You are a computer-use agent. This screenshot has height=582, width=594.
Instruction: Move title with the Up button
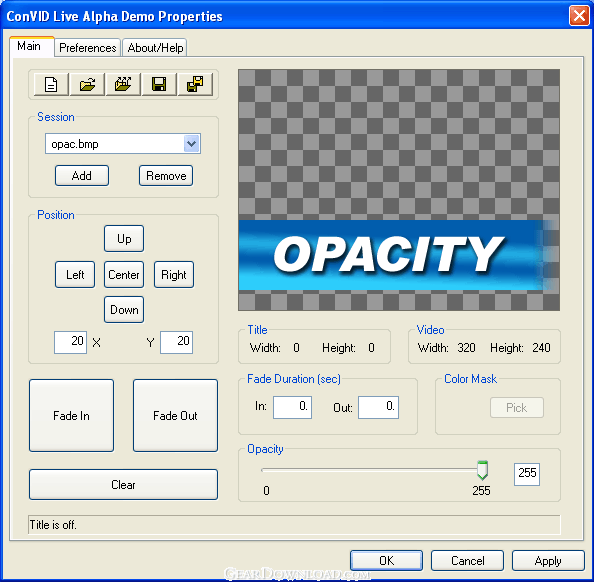click(124, 239)
